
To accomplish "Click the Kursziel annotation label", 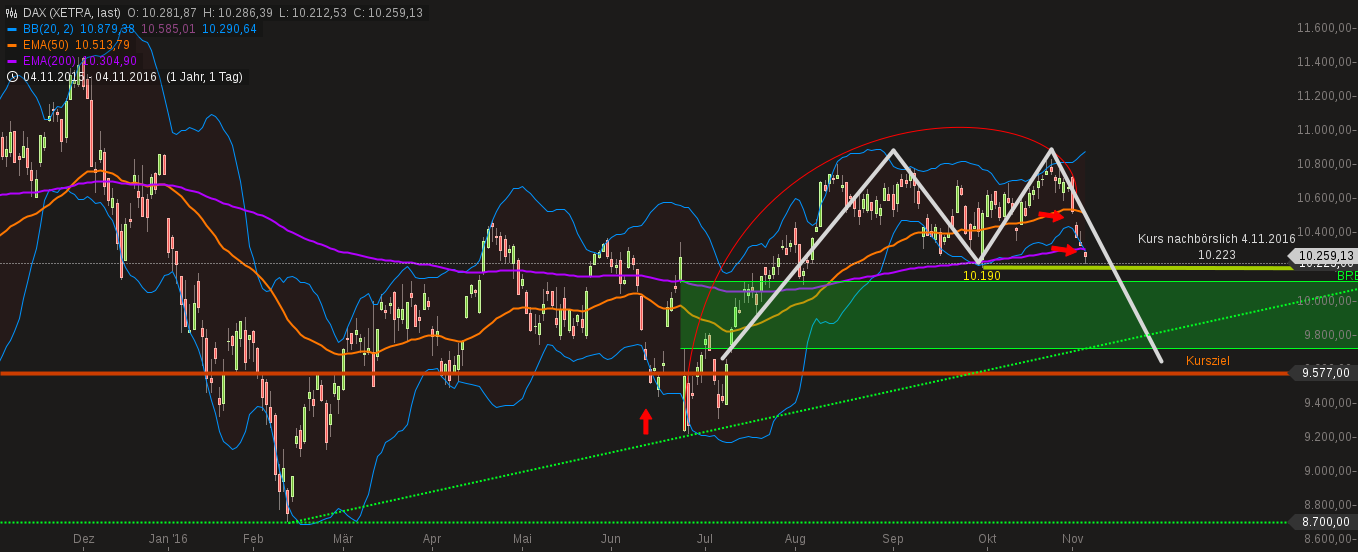I will 1208,360.
